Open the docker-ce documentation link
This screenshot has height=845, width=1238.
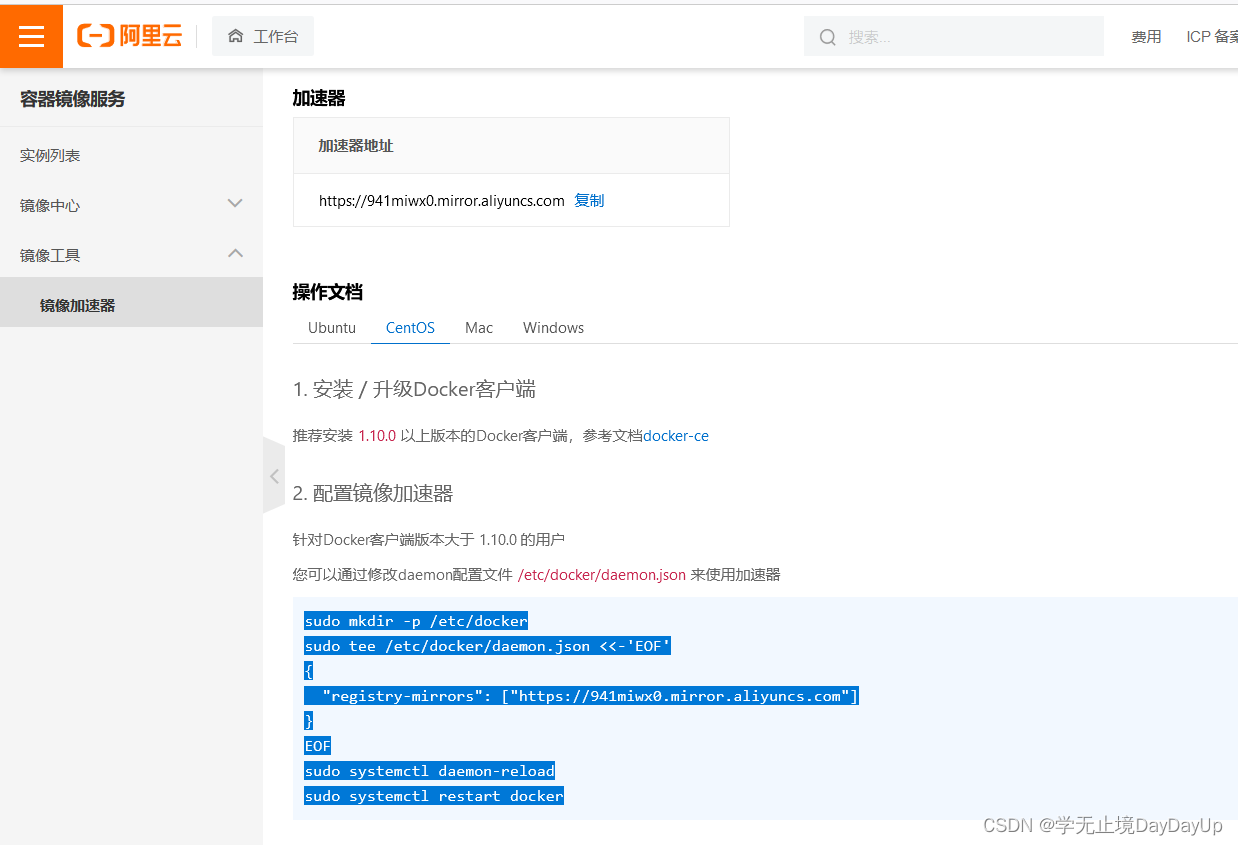[x=676, y=436]
